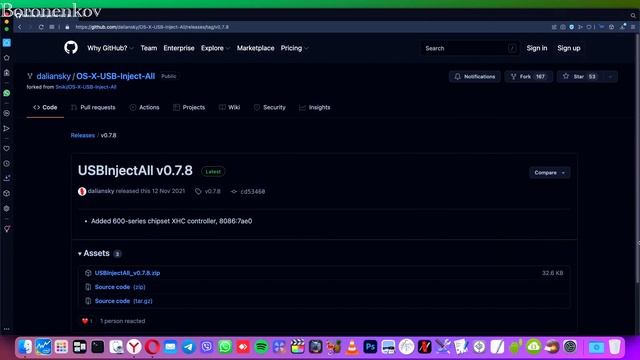Click the heart icon in the browser sidebar

(x=7, y=149)
